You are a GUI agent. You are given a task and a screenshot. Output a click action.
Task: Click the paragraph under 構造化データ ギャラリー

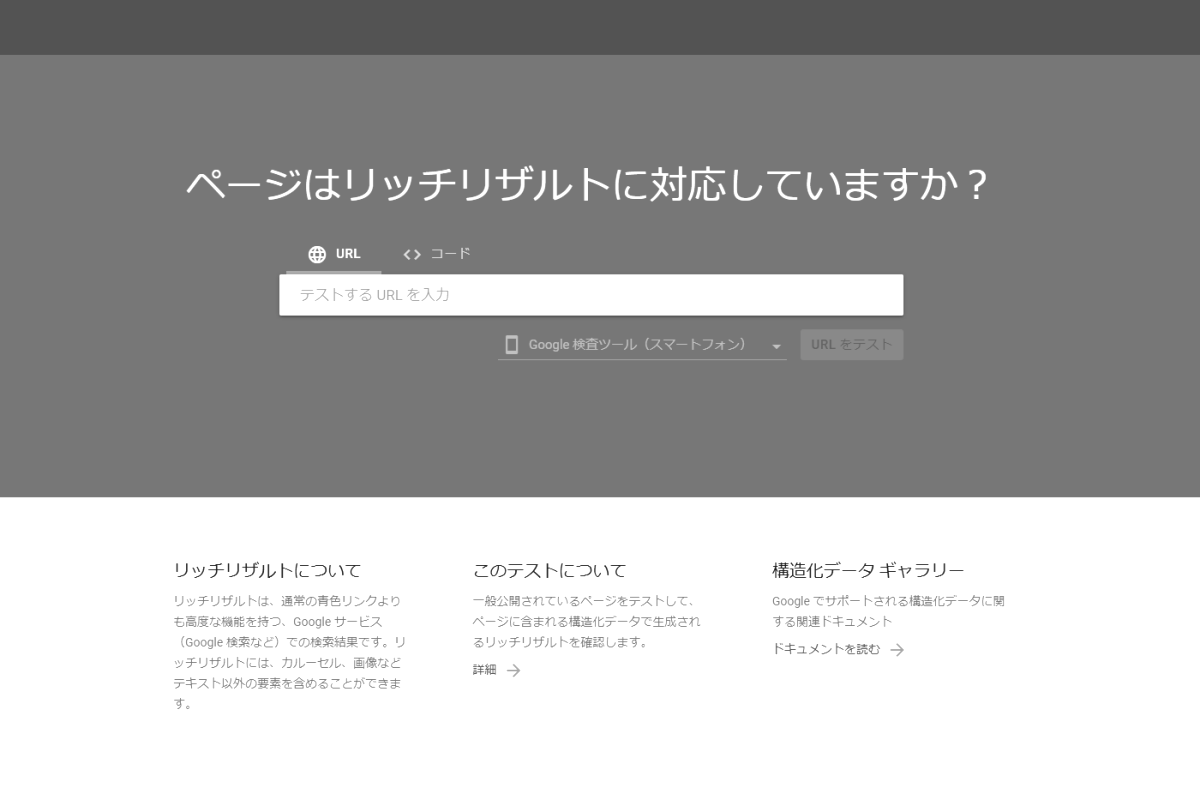(888, 611)
